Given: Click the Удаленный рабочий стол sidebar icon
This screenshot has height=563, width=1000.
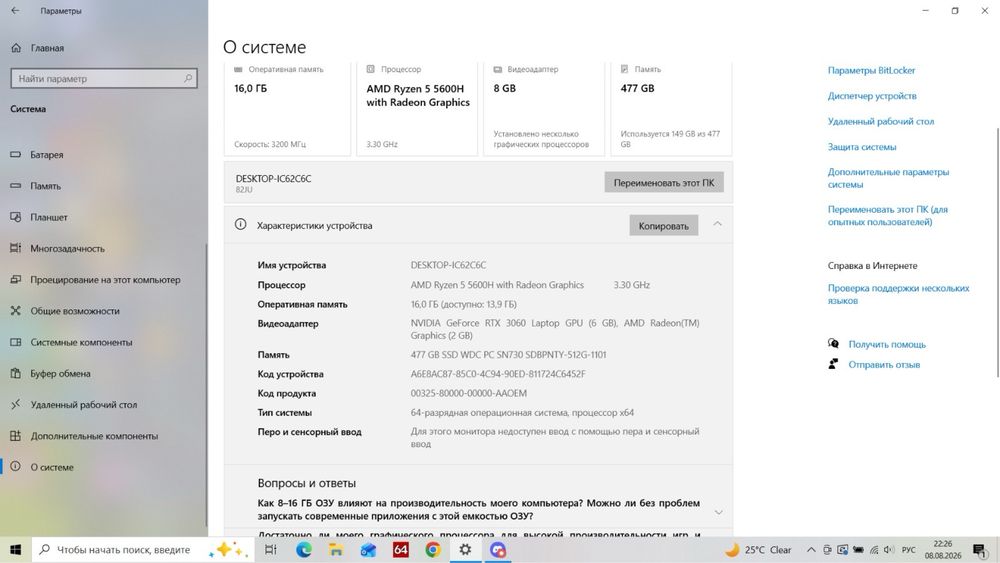Looking at the screenshot, I should pos(16,405).
